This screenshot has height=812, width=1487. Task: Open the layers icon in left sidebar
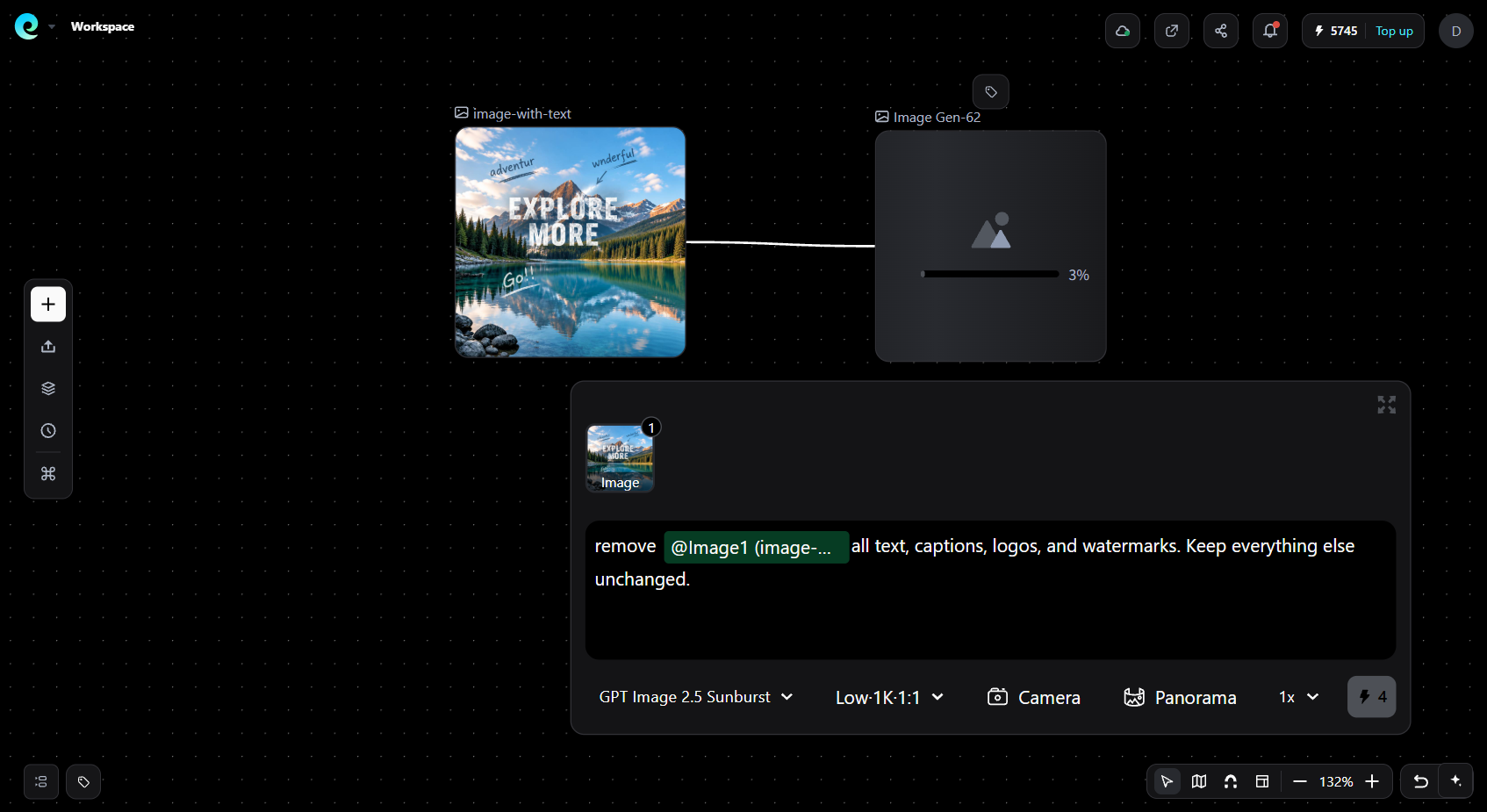pos(48,389)
